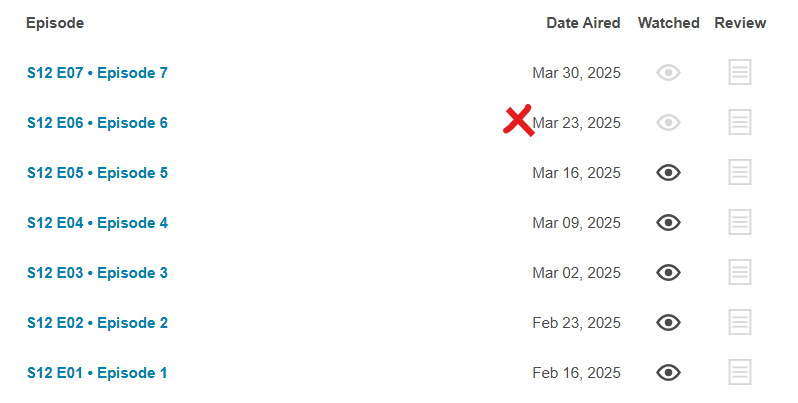Viewport: 798px width, 403px height.
Task: Mark Episode 6 as watched
Action: (668, 122)
